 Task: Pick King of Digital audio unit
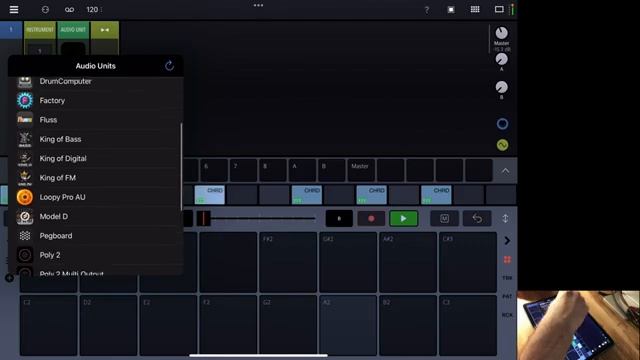click(95, 158)
